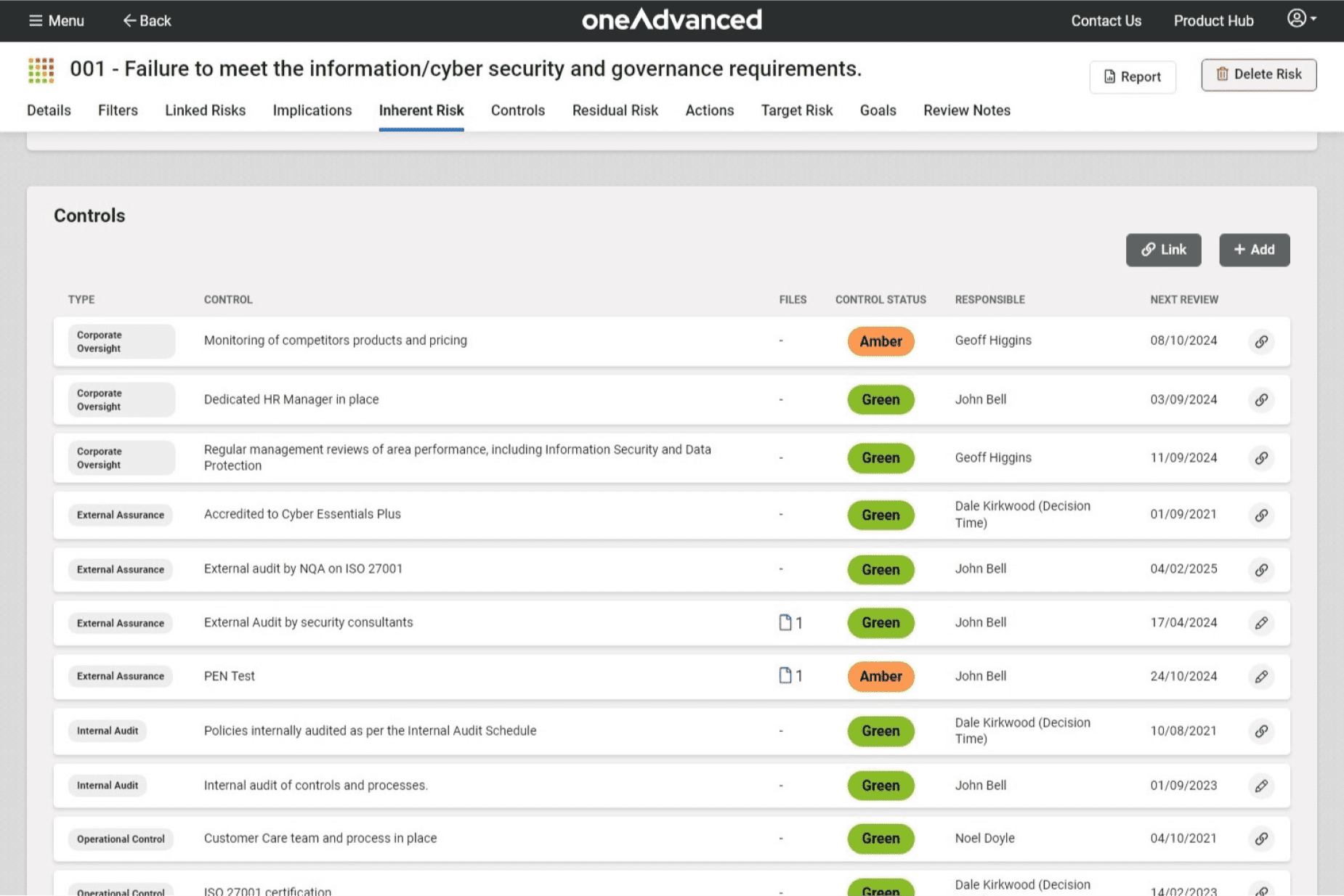The height and width of the screenshot is (896, 1344).
Task: Click Amber status badge for PEN Test
Action: (881, 677)
